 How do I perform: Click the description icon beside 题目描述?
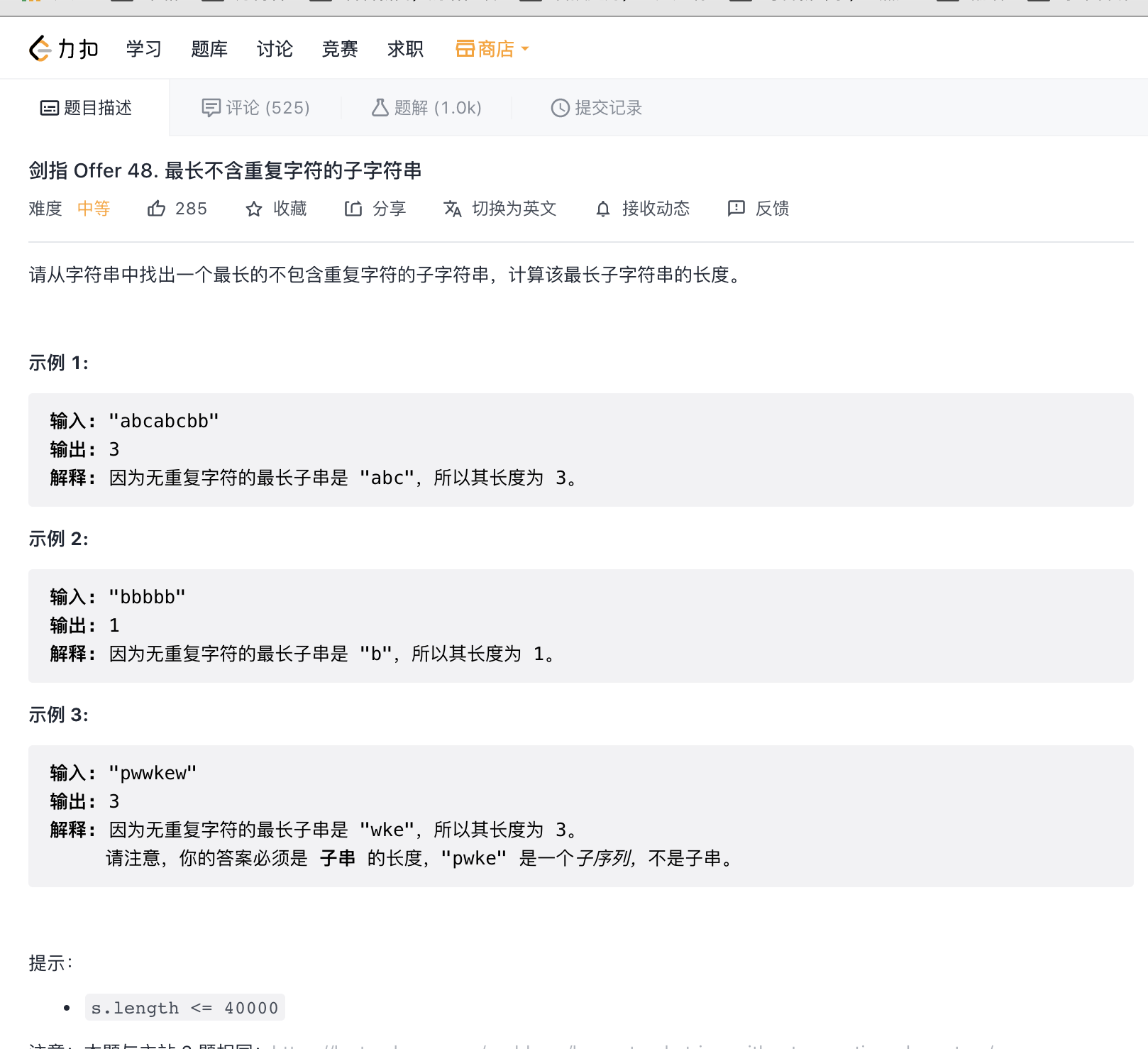point(50,108)
